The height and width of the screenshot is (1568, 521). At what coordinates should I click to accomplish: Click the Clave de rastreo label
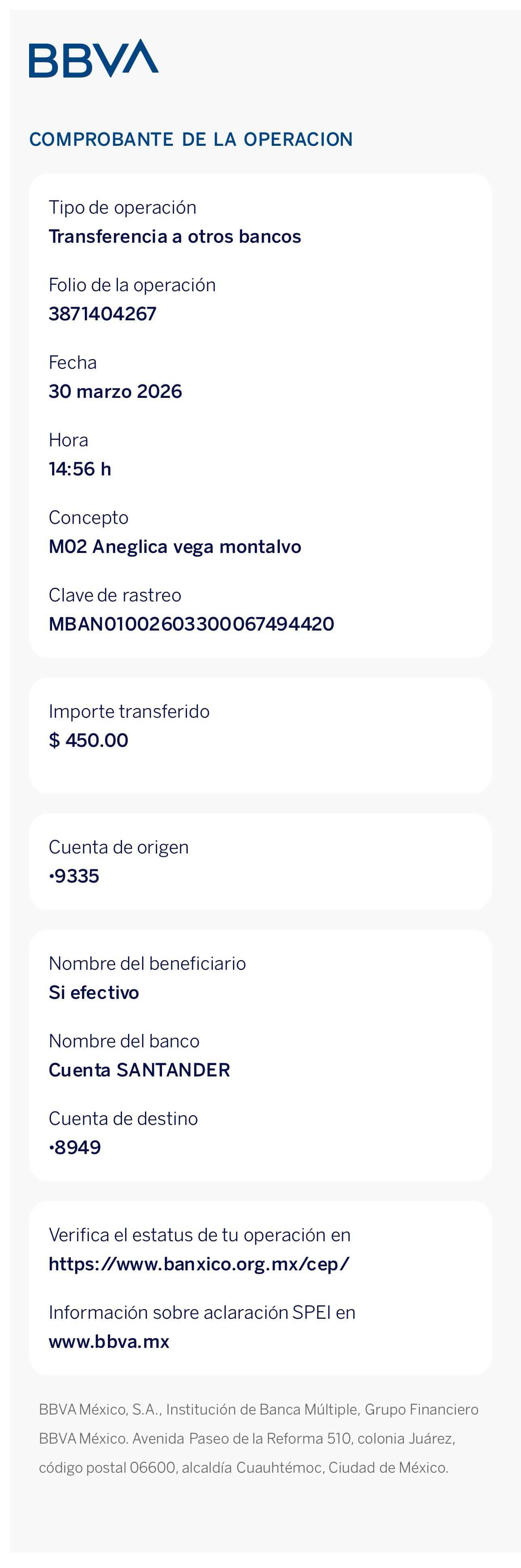[x=115, y=595]
